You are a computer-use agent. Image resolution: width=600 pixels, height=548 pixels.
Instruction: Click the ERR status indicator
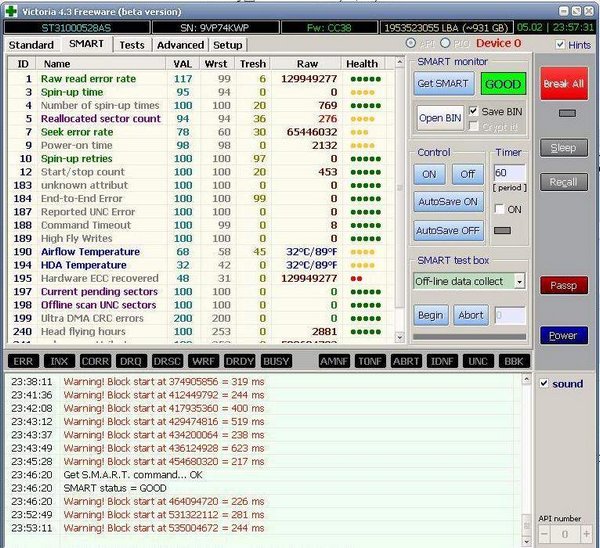tap(25, 360)
